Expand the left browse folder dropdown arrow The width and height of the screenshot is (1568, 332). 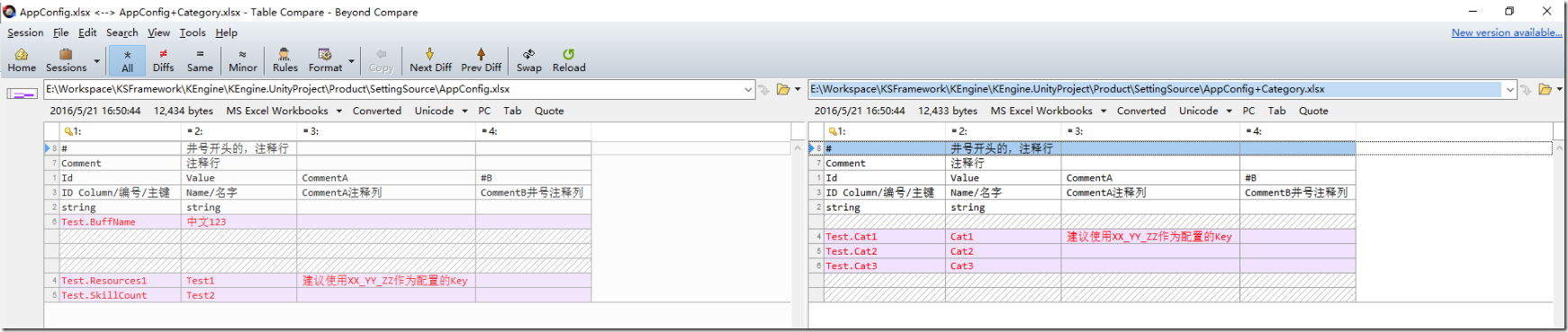(798, 89)
